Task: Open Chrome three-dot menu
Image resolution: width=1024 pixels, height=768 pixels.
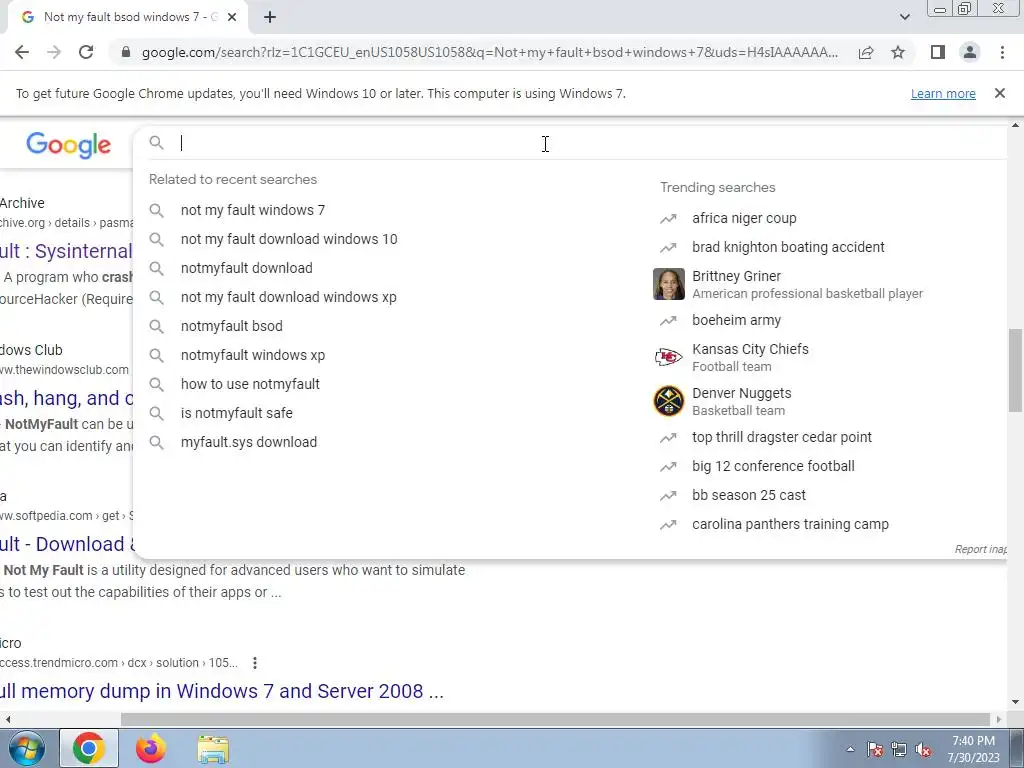Action: click(x=1002, y=52)
